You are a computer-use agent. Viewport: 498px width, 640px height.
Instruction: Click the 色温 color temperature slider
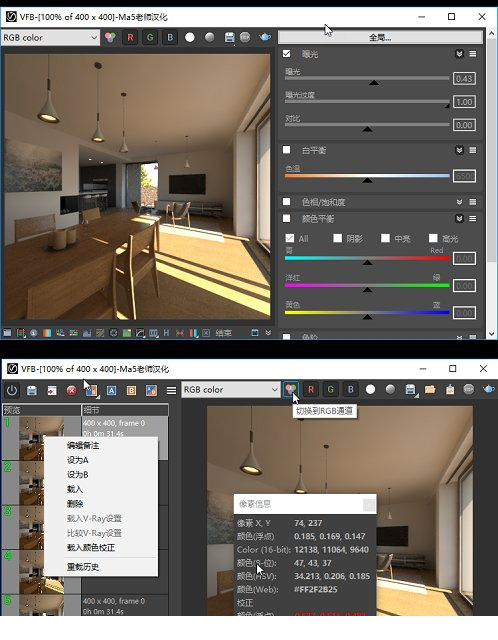(367, 177)
